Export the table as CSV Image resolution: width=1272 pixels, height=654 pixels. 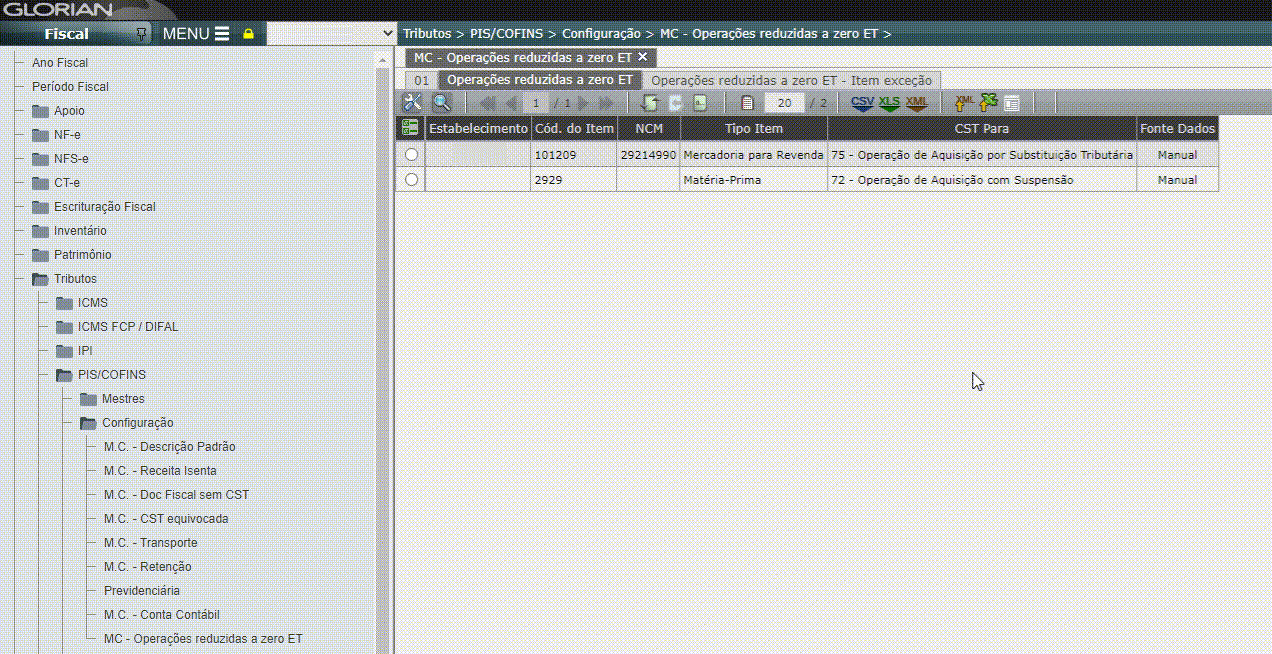click(x=862, y=103)
